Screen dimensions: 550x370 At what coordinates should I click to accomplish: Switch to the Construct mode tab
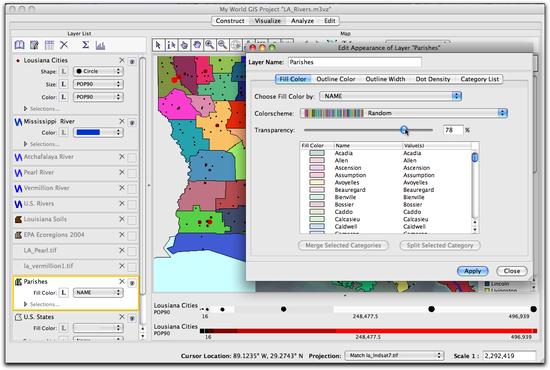tap(230, 21)
